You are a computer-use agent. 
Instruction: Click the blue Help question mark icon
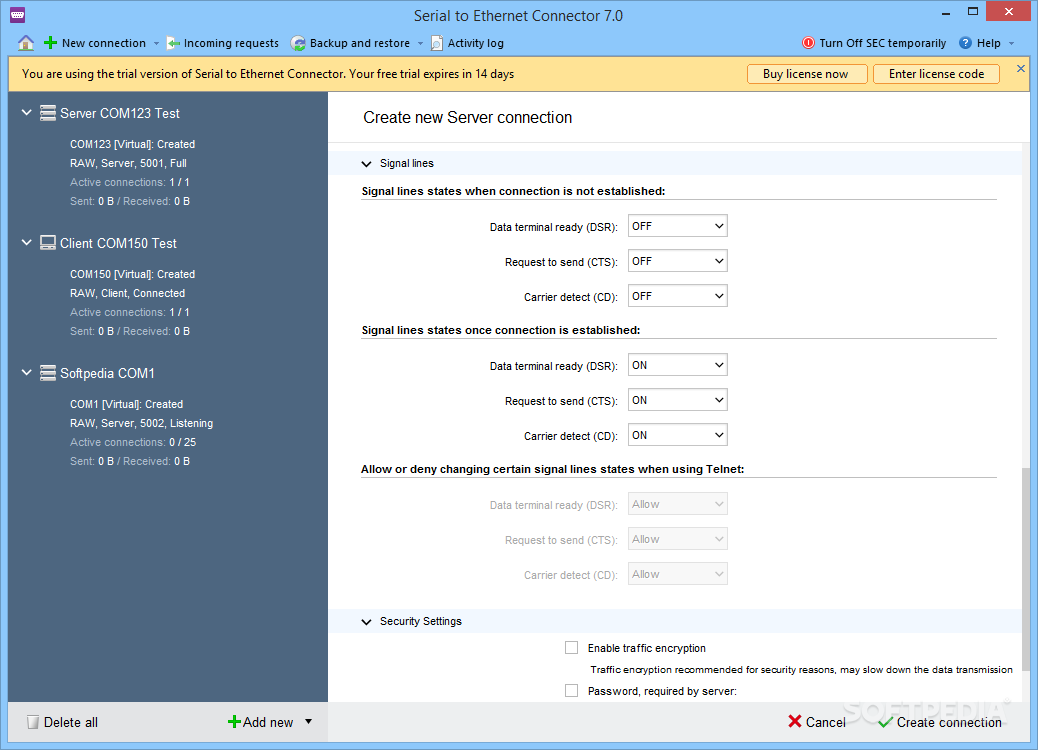point(965,43)
